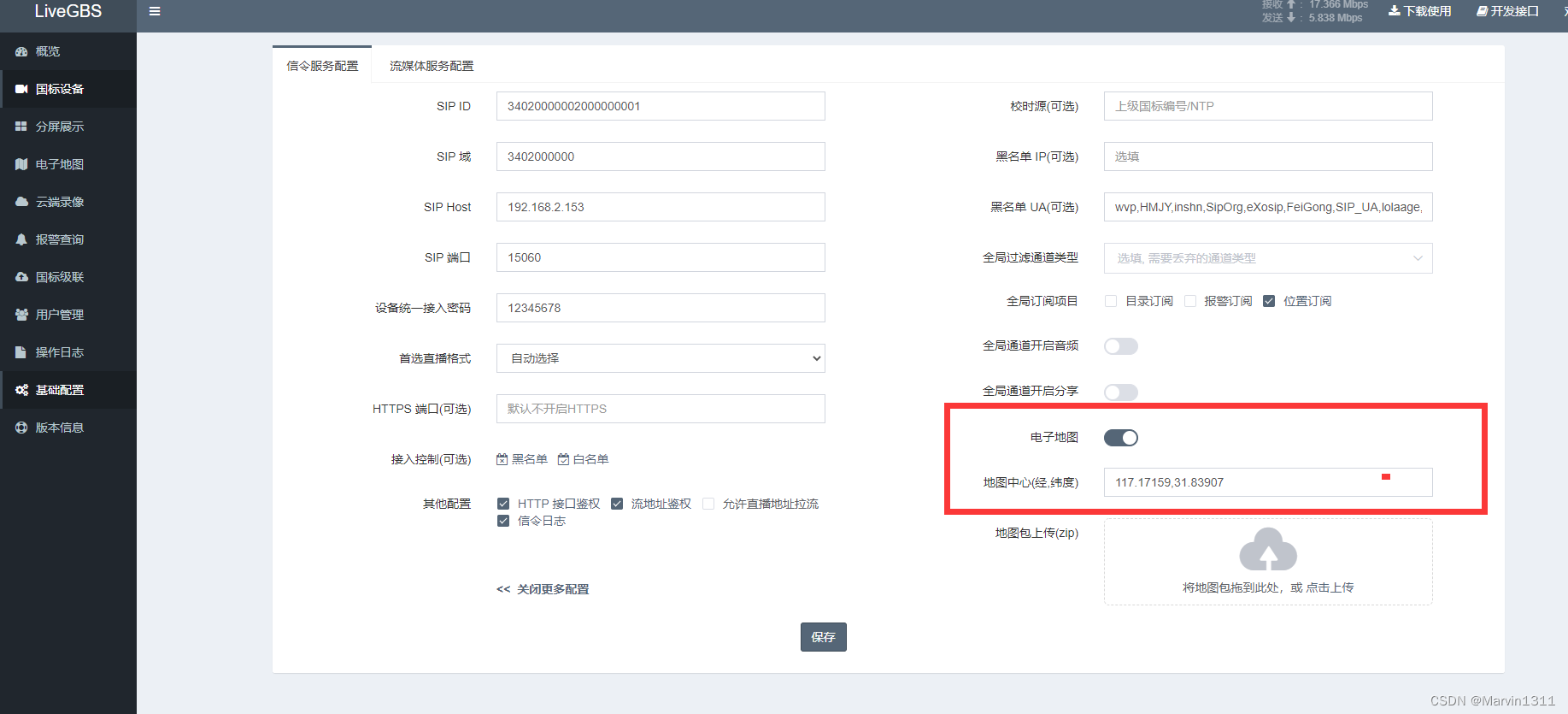Click 黑名单 UA input field
Image resolution: width=1568 pixels, height=714 pixels.
tap(1268, 207)
